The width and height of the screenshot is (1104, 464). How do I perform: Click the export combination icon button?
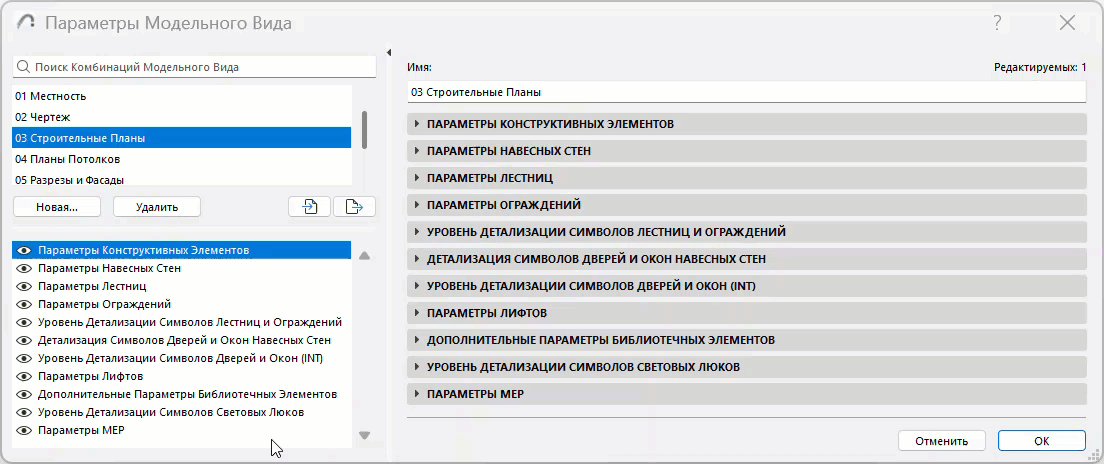354,206
